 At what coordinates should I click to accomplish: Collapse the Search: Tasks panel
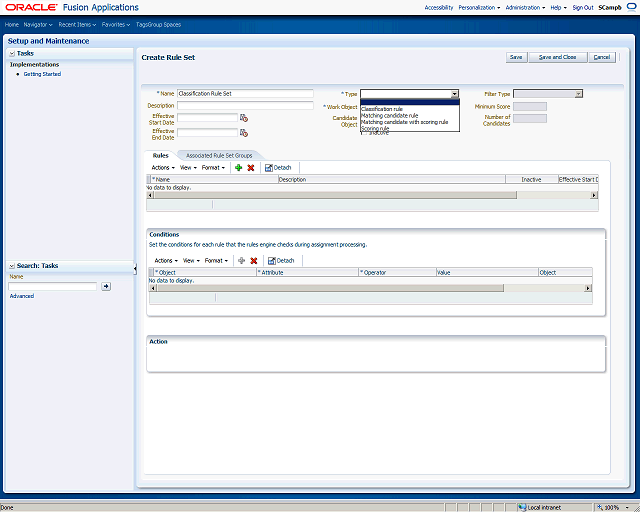12,266
